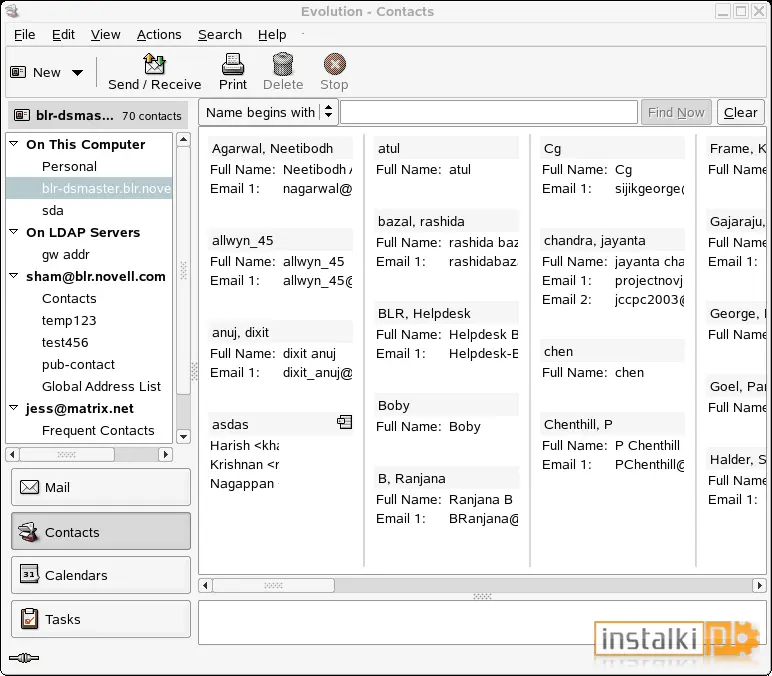Open the File menu

point(25,34)
